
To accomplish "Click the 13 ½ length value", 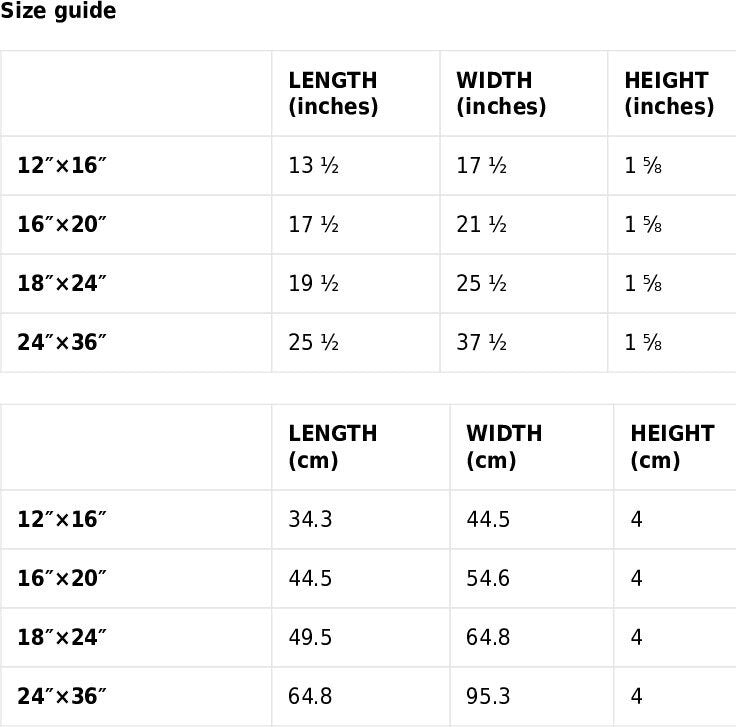I will pos(314,166).
